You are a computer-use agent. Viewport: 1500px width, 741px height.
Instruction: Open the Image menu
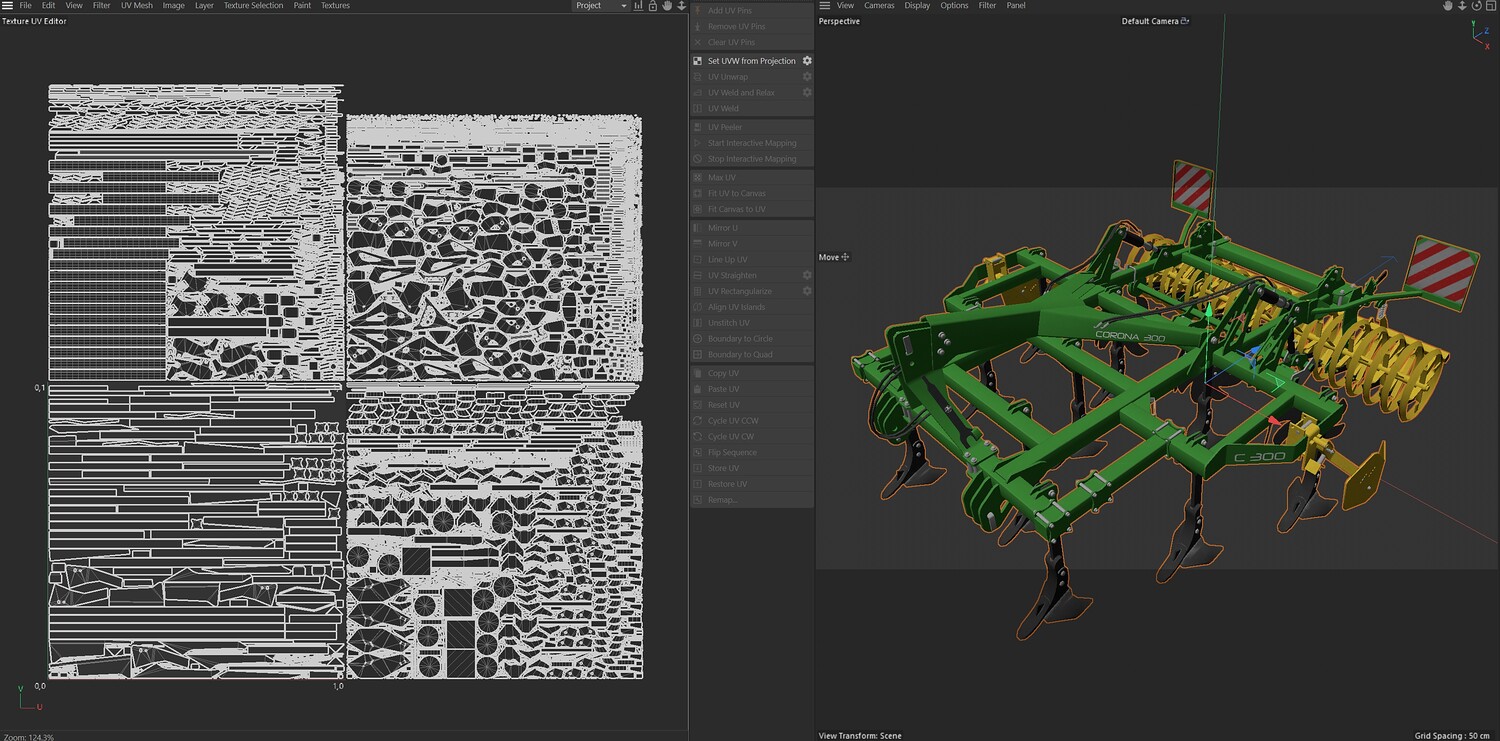tap(173, 5)
